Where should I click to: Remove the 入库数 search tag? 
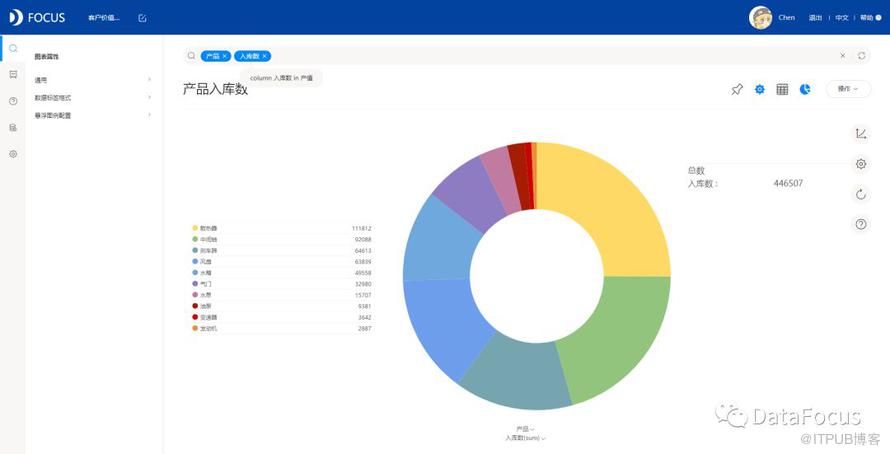[265, 56]
